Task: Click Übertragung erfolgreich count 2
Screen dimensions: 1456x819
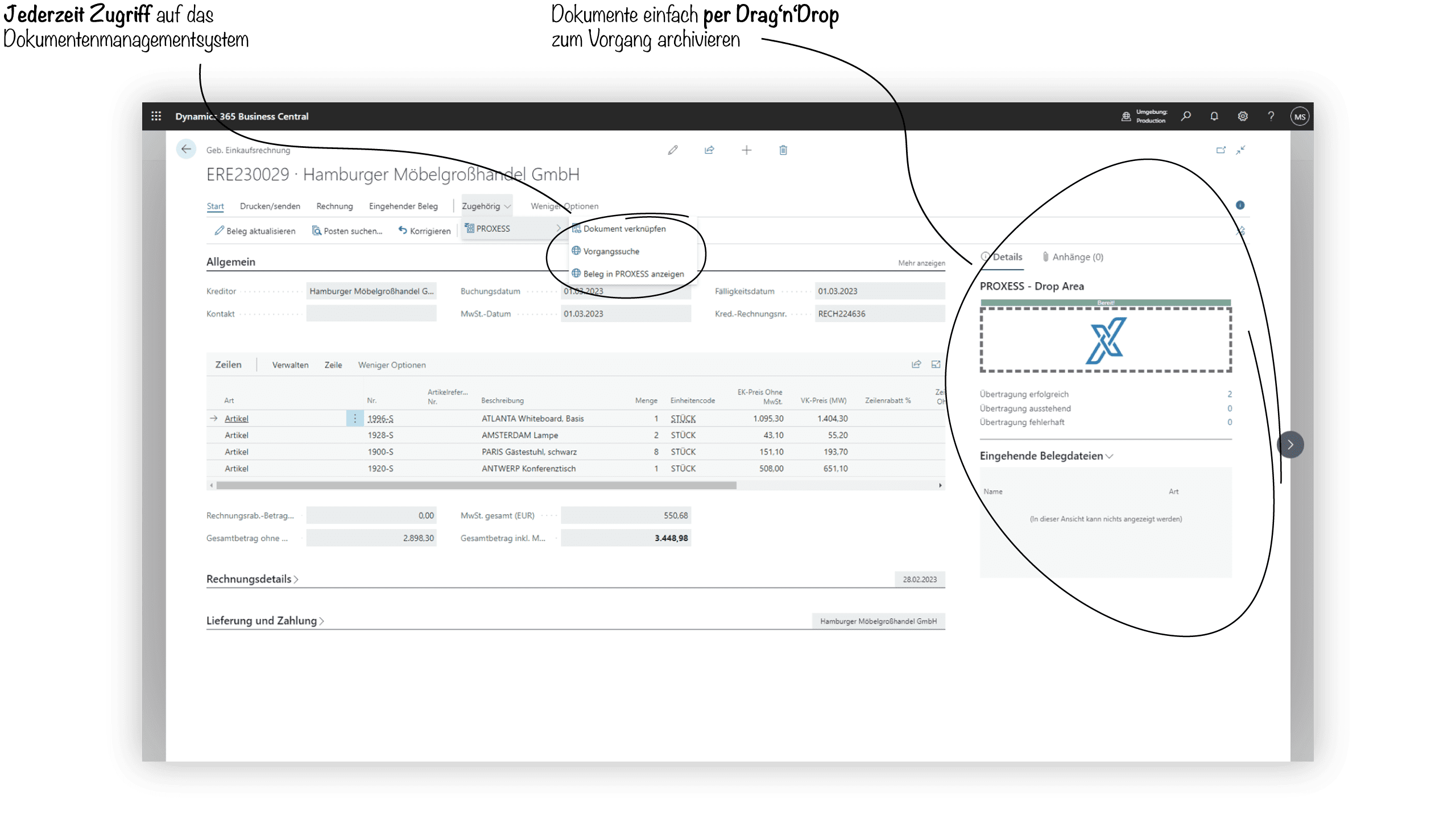Action: pos(1229,394)
